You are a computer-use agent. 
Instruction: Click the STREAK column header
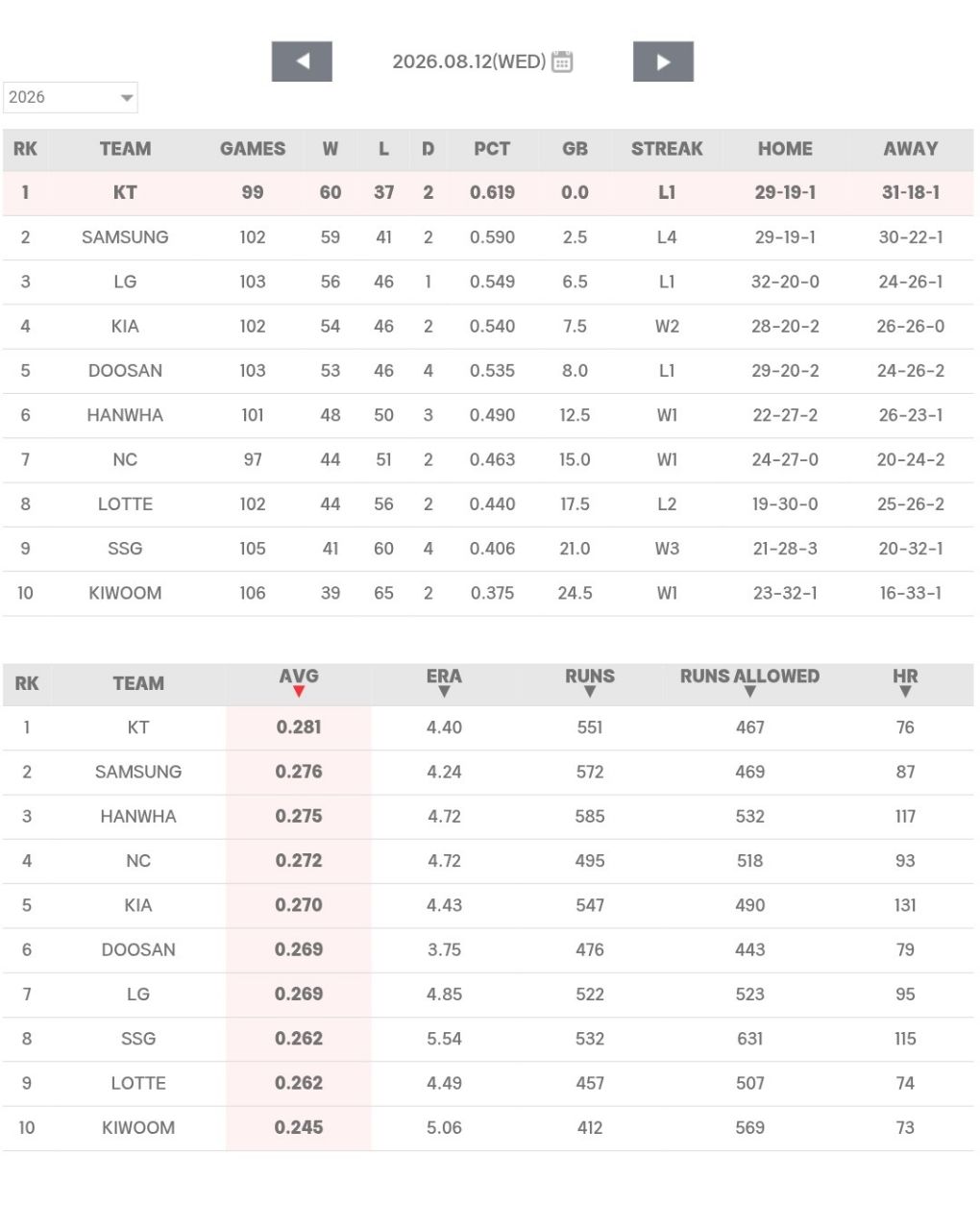[667, 149]
